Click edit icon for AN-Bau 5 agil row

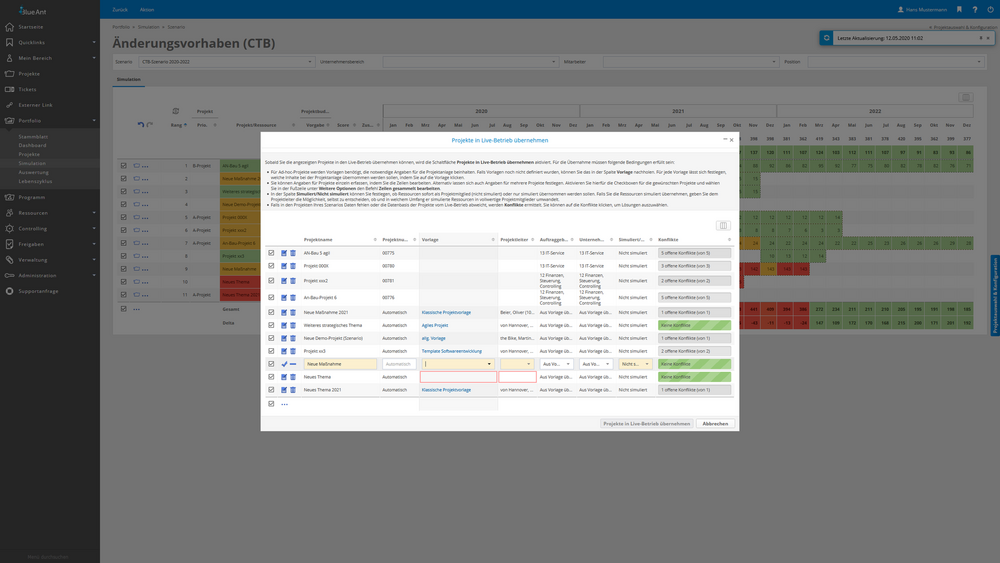pyautogui.click(x=284, y=253)
